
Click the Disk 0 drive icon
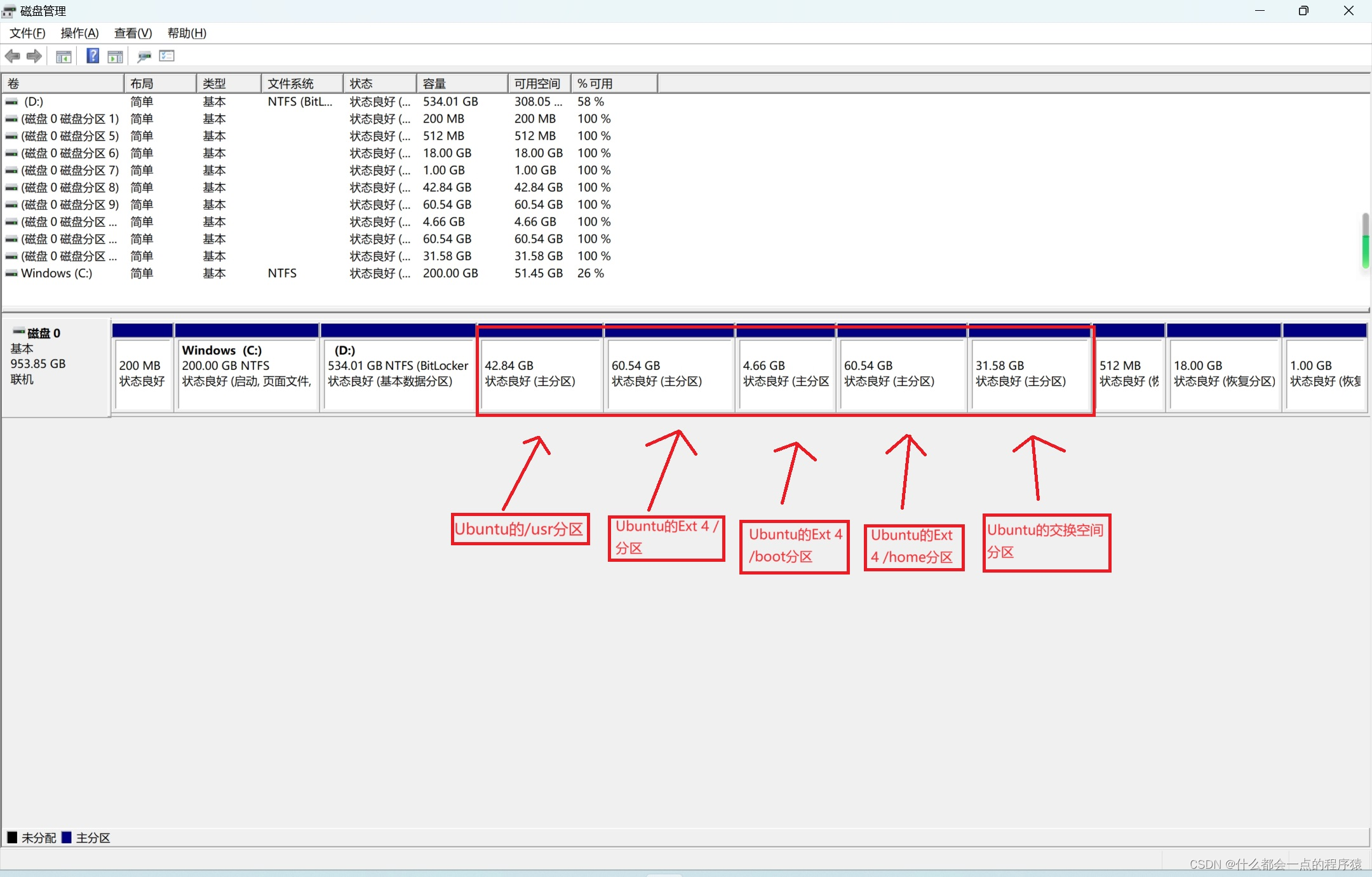(19, 332)
